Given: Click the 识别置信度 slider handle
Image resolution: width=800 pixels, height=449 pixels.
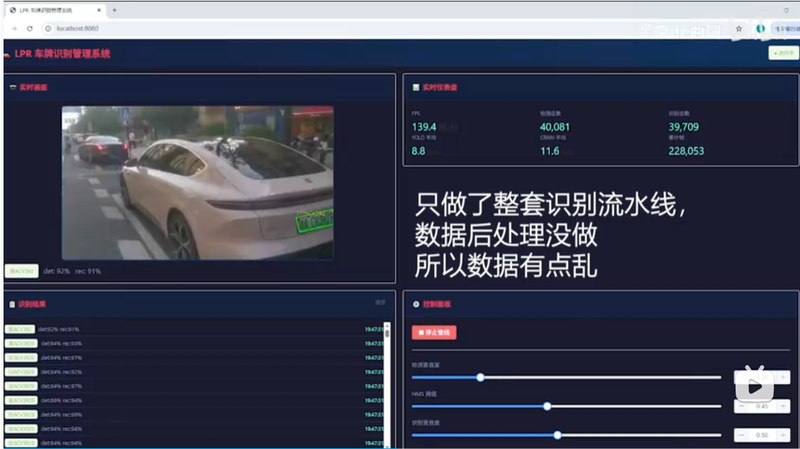Looking at the screenshot, I should [x=558, y=435].
